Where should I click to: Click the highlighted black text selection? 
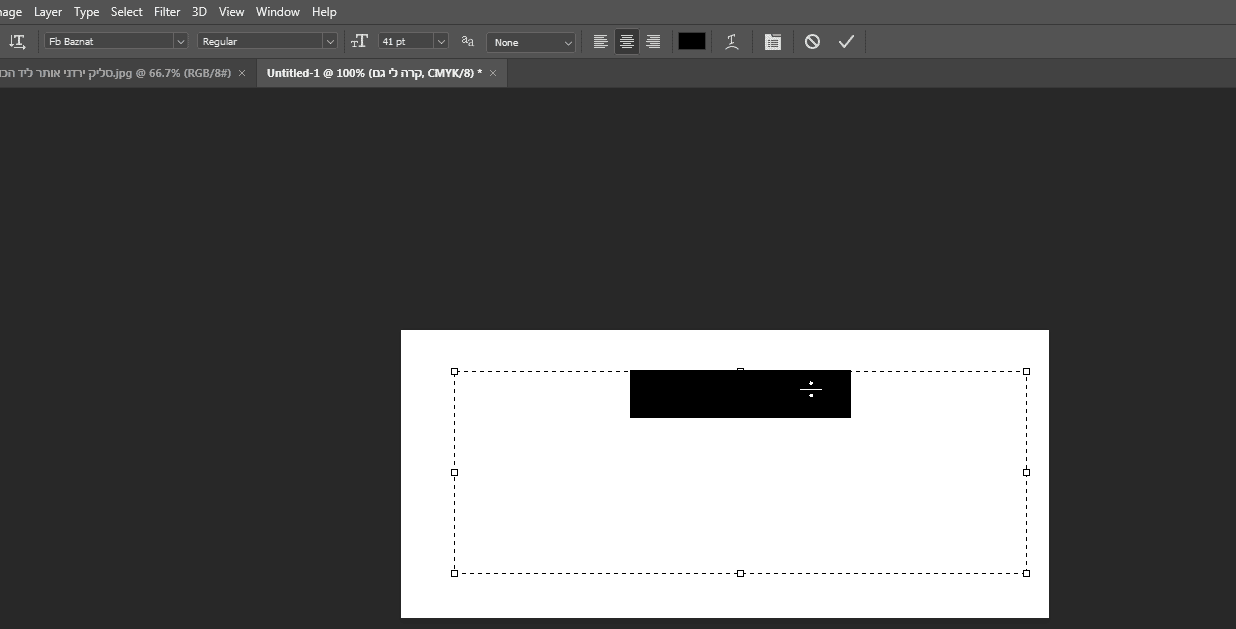click(x=740, y=394)
